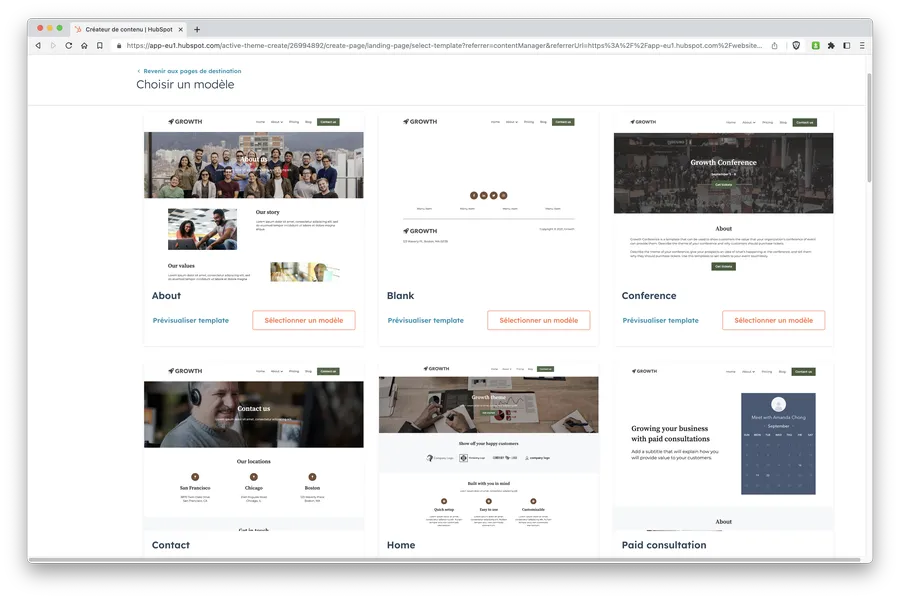
Task: Click the Contact template thumbnail
Action: (x=254, y=447)
